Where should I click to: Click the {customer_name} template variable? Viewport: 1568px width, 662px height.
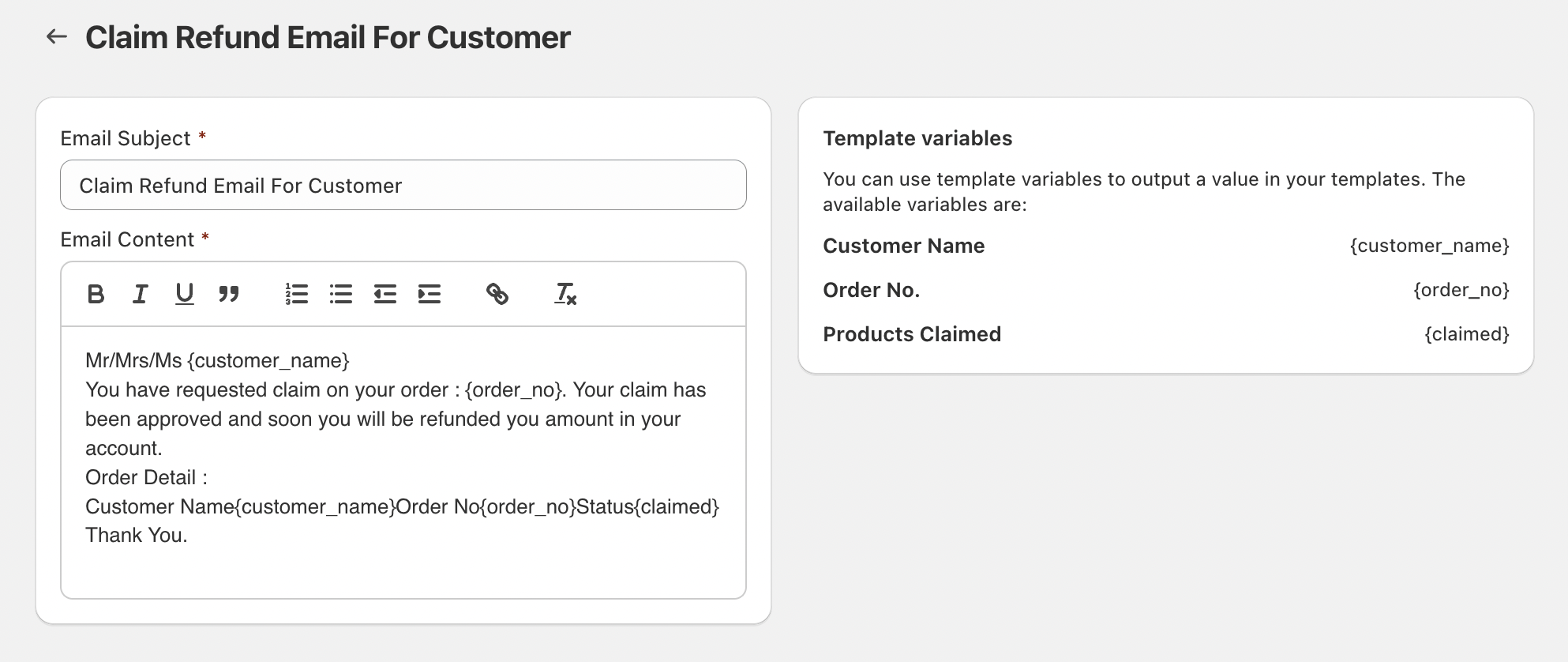(x=1429, y=246)
